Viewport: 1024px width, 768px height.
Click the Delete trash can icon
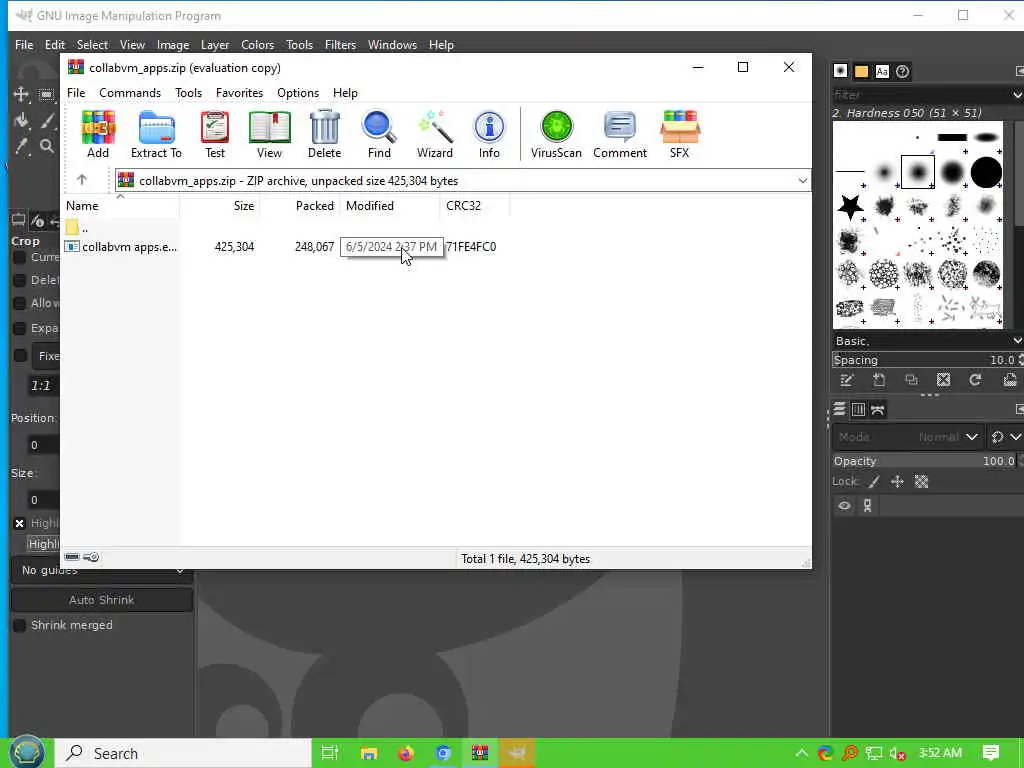pos(325,135)
